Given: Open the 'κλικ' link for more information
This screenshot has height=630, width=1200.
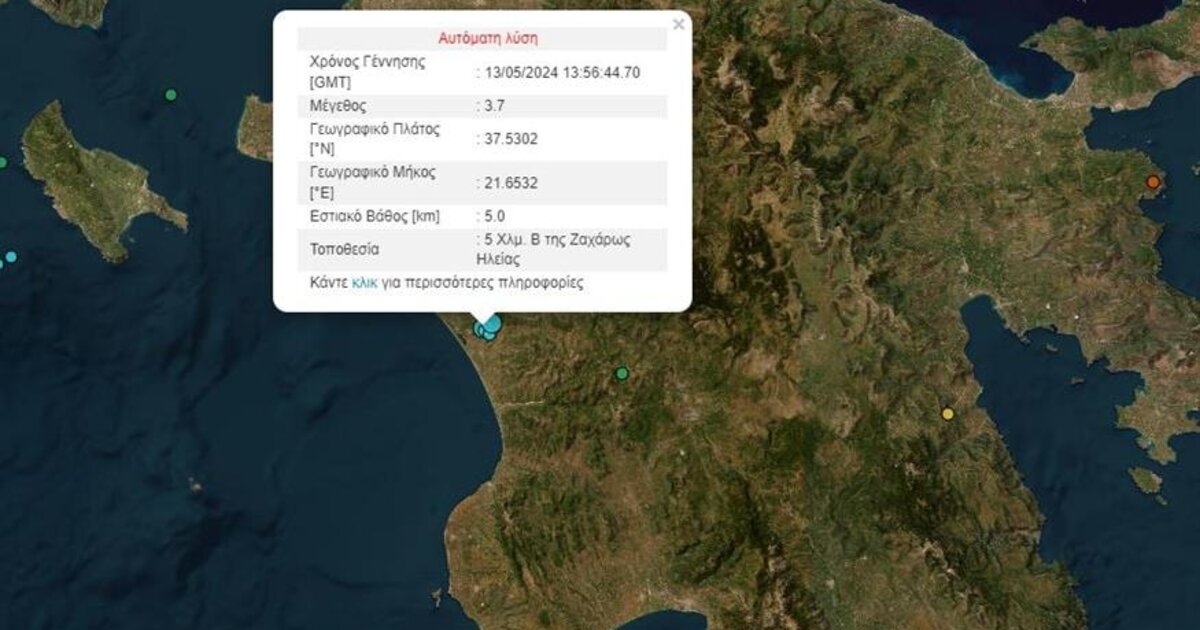Looking at the screenshot, I should pos(364,283).
